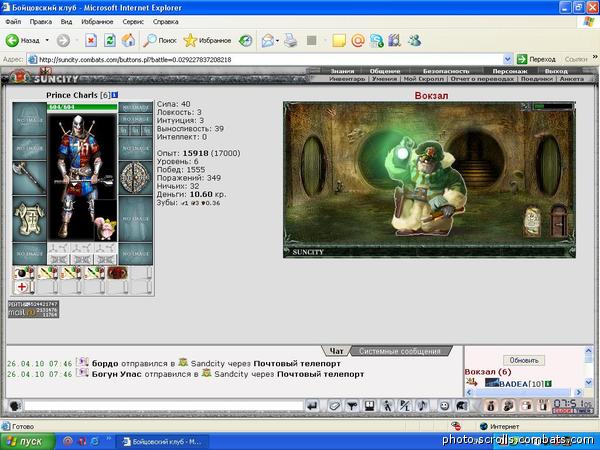Select the Персонаж game menu
The image size is (600, 450).
tap(510, 71)
